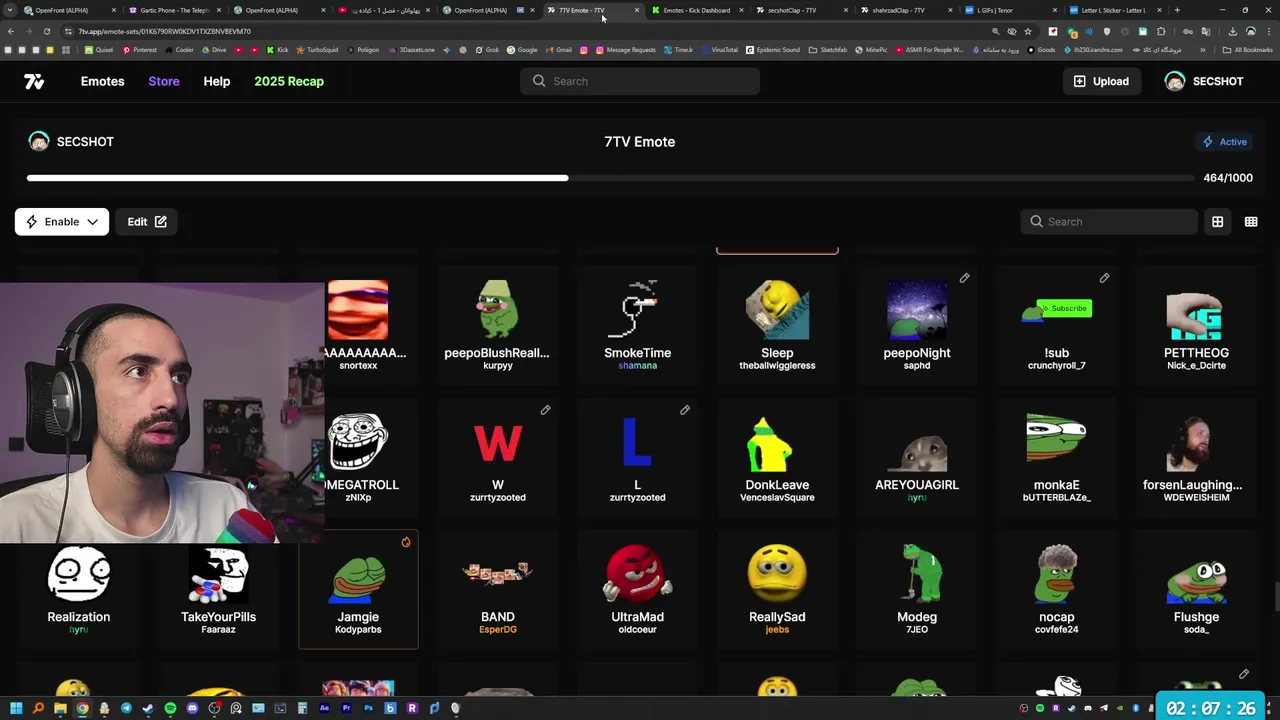Open the Windows Start menu
This screenshot has height=720, width=1280.
16,708
